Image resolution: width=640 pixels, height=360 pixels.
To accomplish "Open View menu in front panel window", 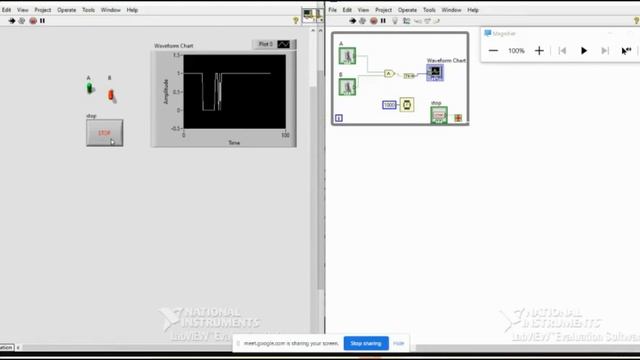I will tap(22, 10).
